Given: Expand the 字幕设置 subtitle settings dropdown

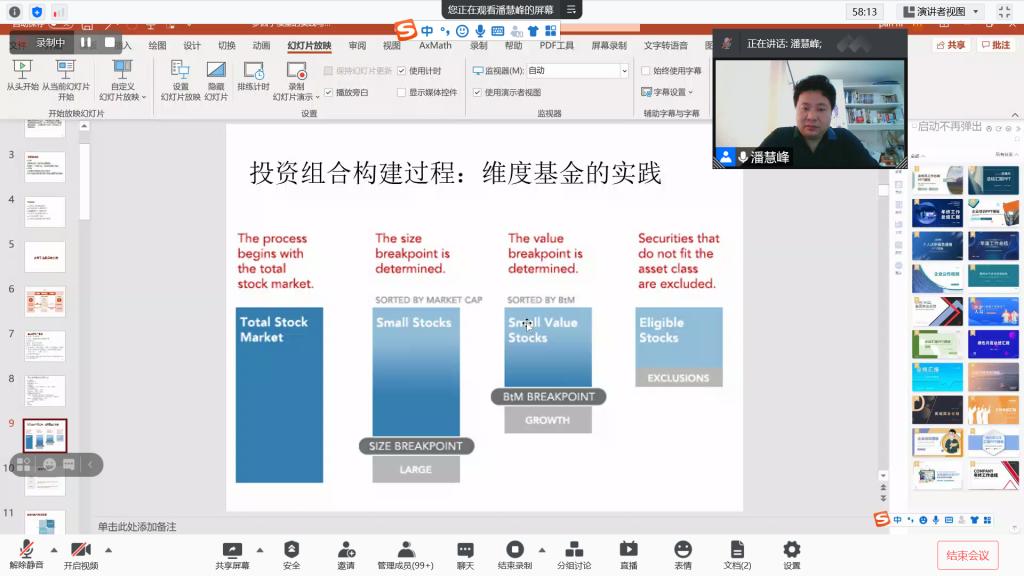Looking at the screenshot, I should point(690,92).
